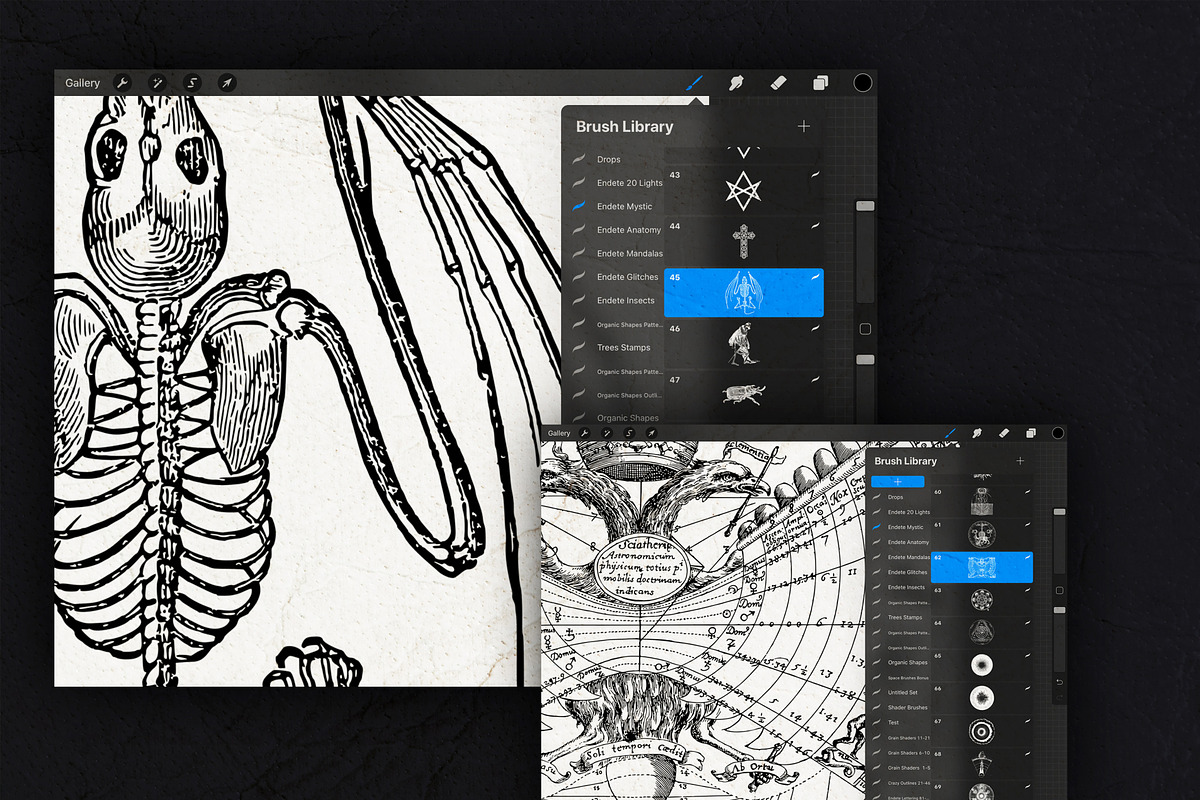Choose brush 65 soft radial stamp

pyautogui.click(x=982, y=664)
